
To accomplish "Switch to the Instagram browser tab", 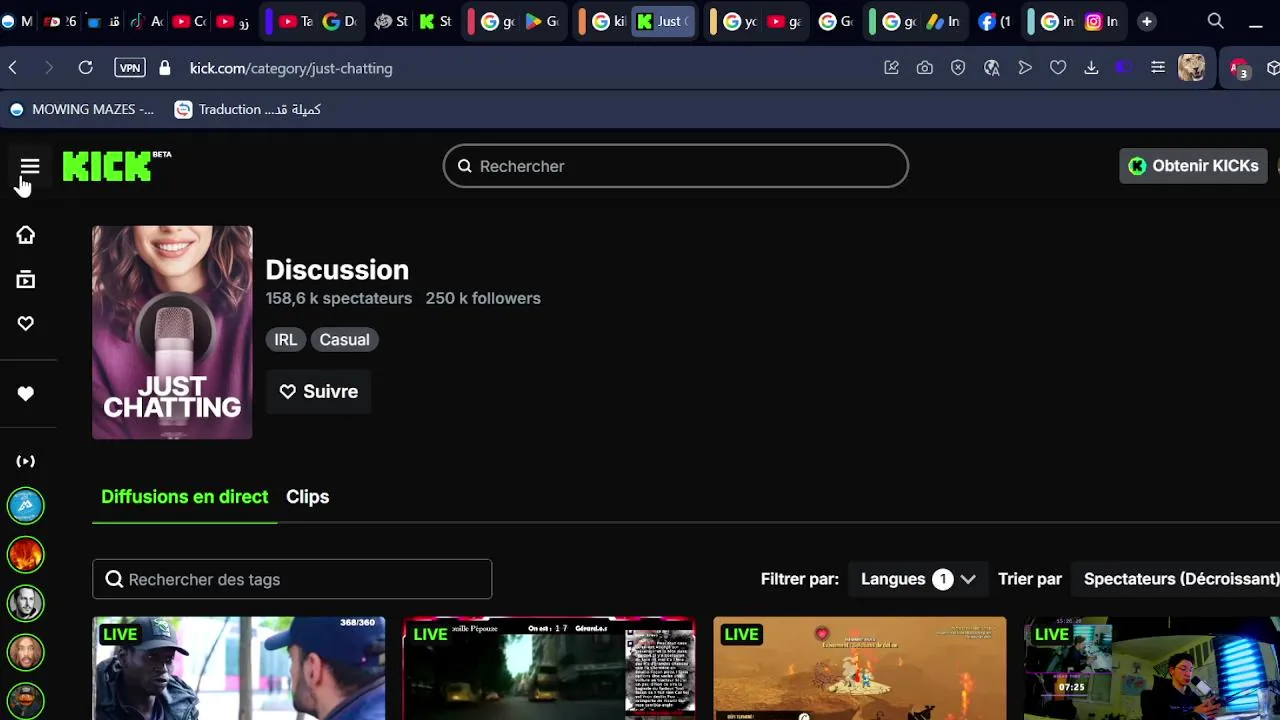I will (1102, 21).
